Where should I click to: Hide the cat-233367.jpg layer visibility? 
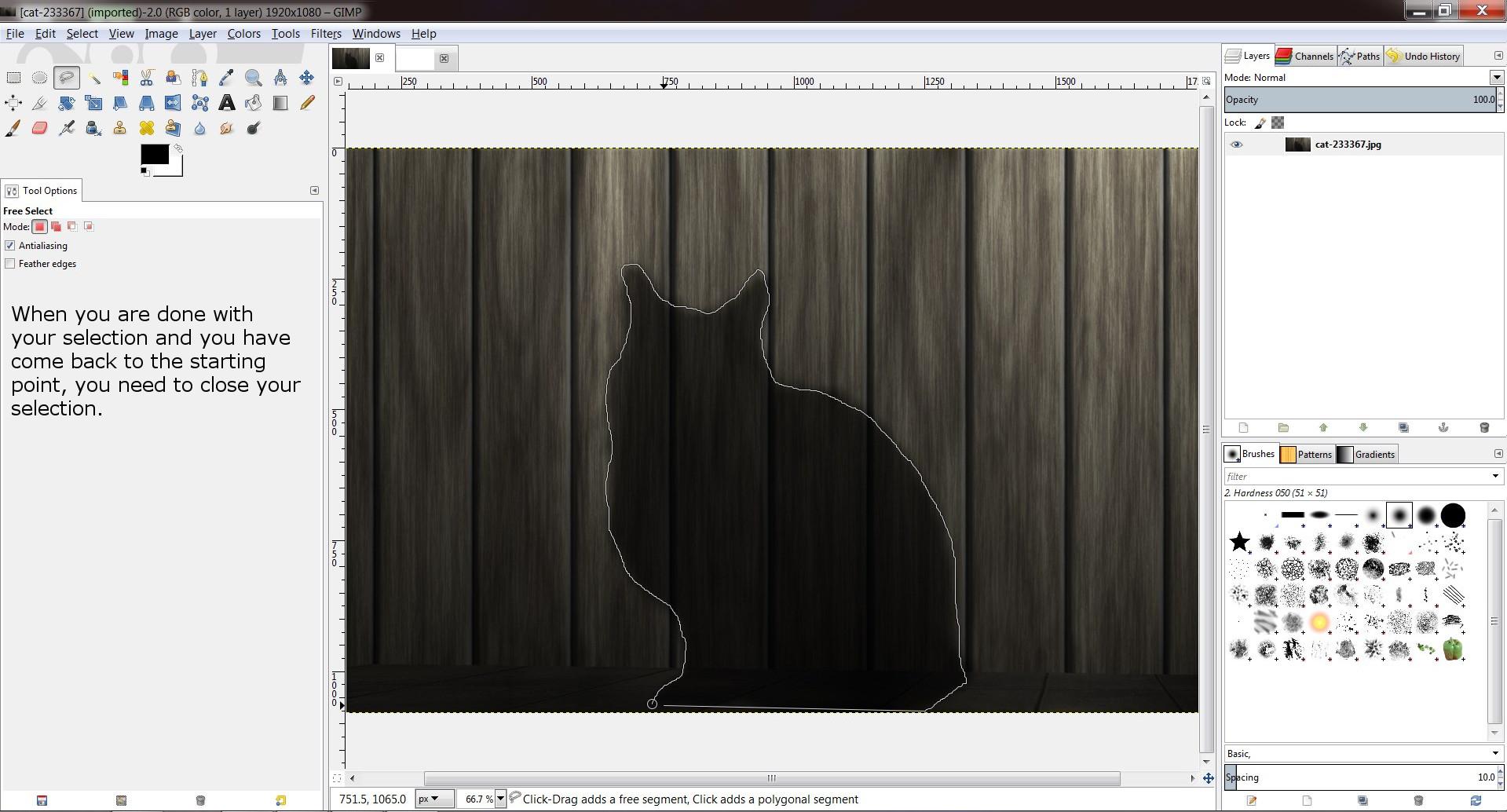[1236, 144]
